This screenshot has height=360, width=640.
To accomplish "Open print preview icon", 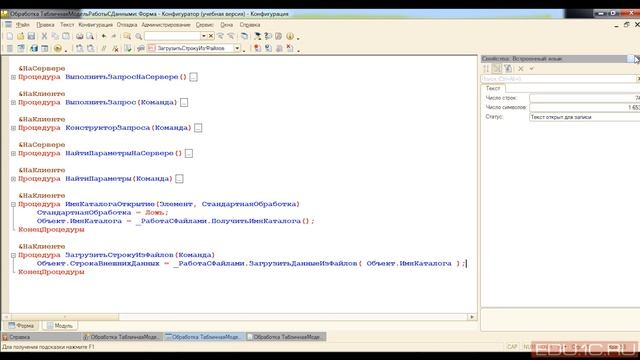I will point(90,36).
